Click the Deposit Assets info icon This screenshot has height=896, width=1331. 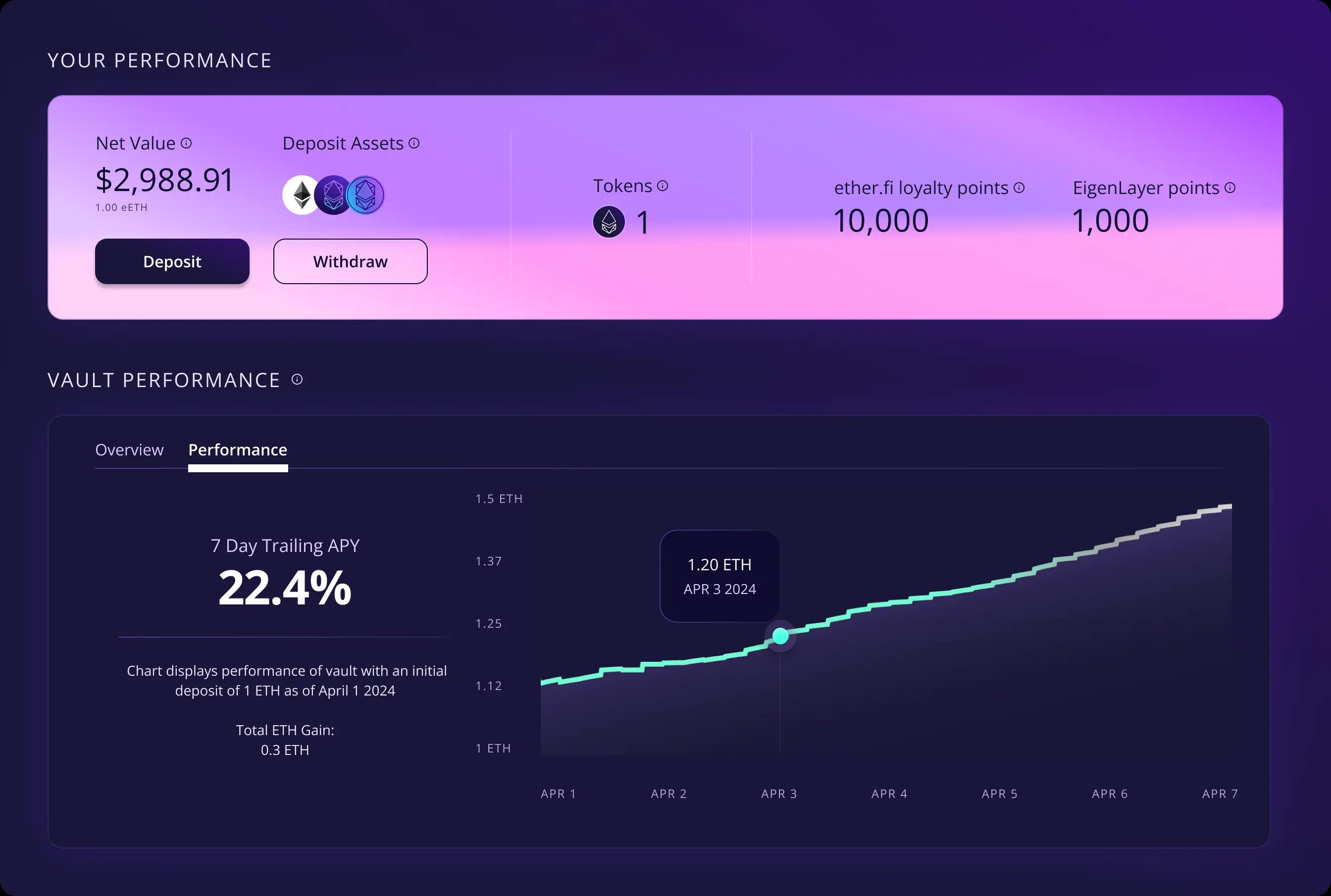[414, 143]
